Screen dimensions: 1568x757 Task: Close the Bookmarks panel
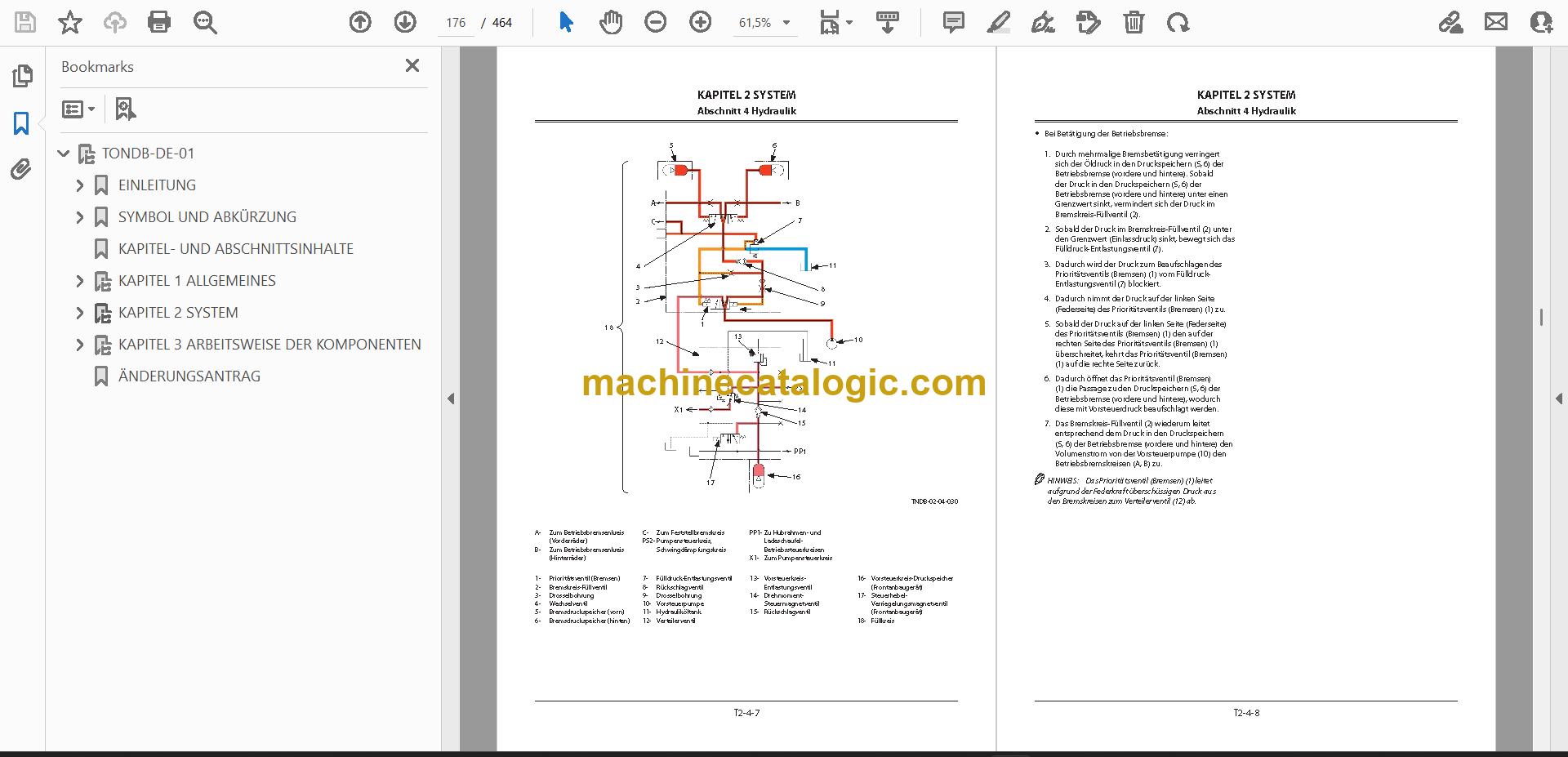[412, 65]
